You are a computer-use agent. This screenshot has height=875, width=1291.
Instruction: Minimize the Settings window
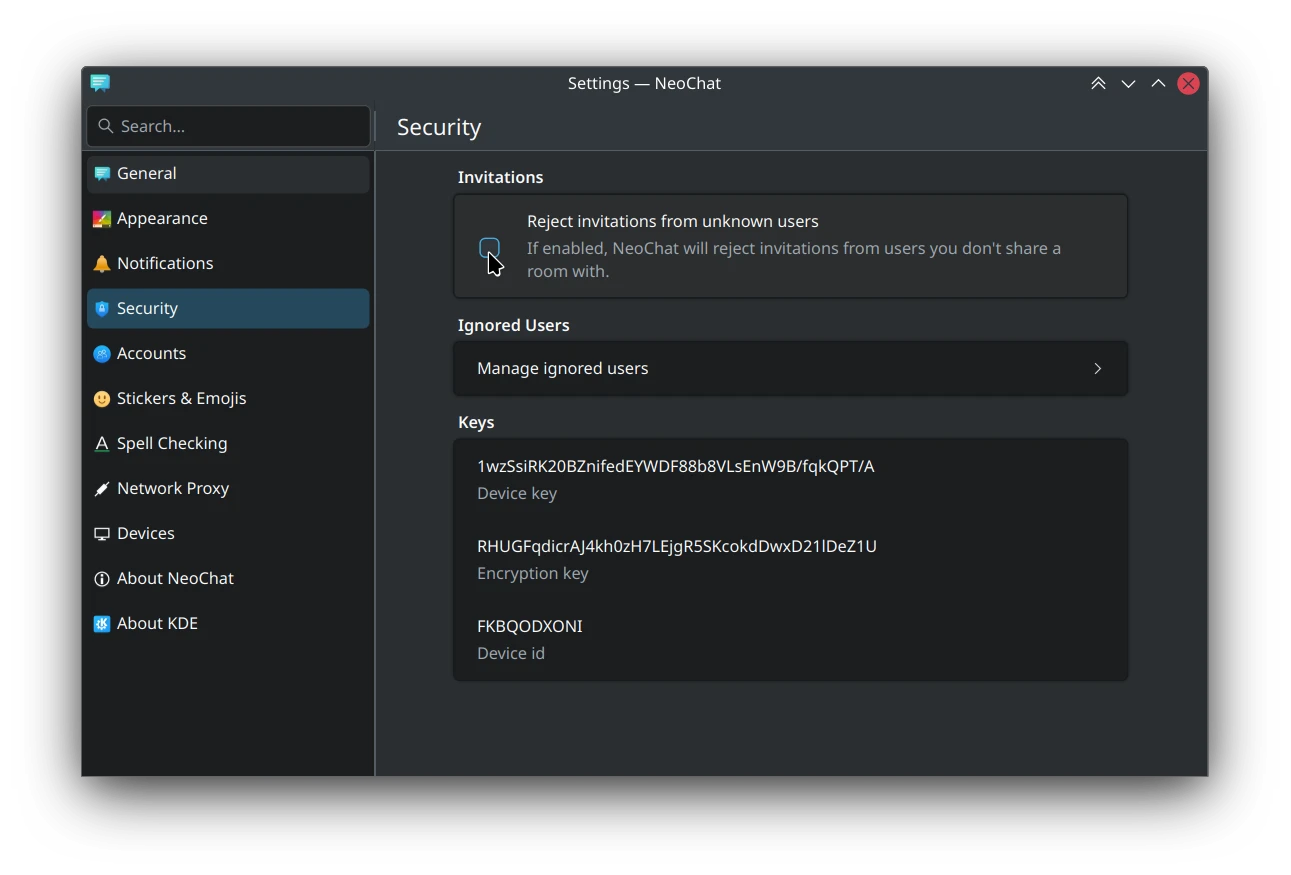tap(1128, 84)
